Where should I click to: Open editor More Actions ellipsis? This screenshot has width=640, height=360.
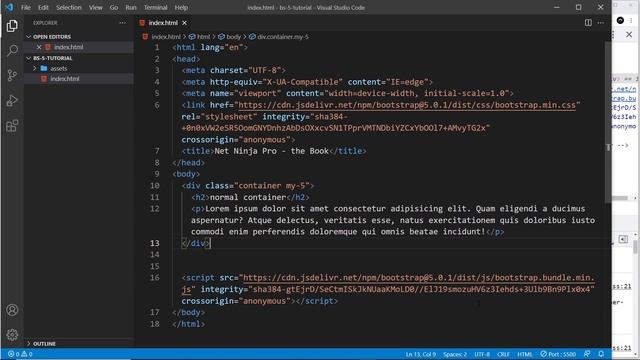601,23
